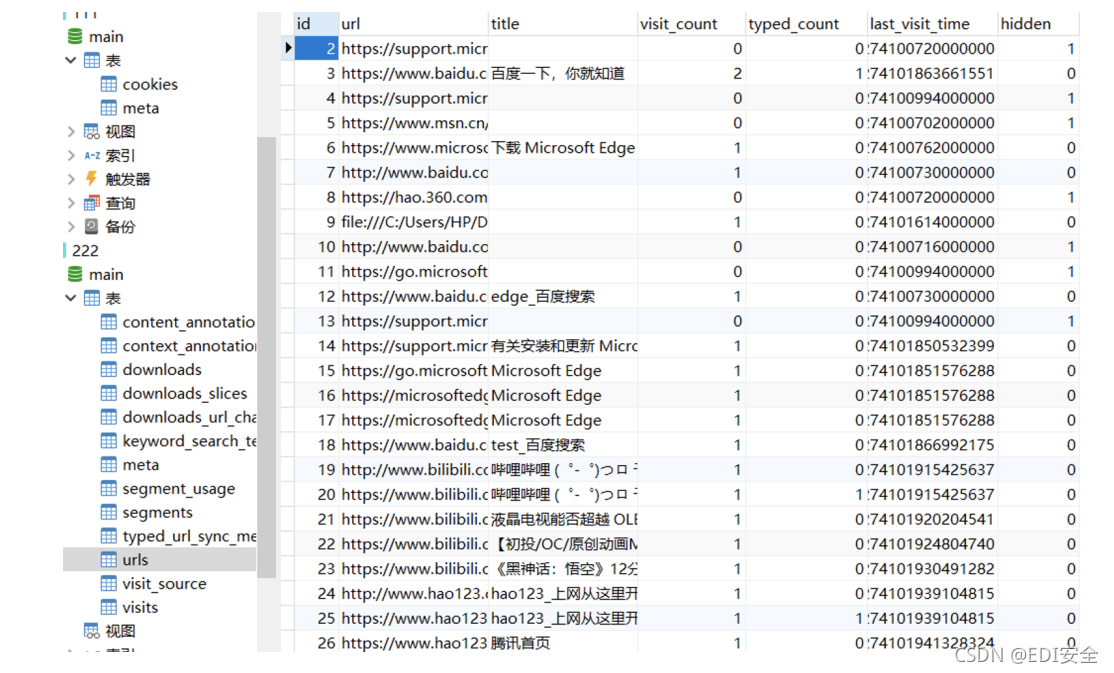Viewport: 1114px width, 673px height.
Task: Click the row selector beside id 2
Action: click(x=287, y=48)
